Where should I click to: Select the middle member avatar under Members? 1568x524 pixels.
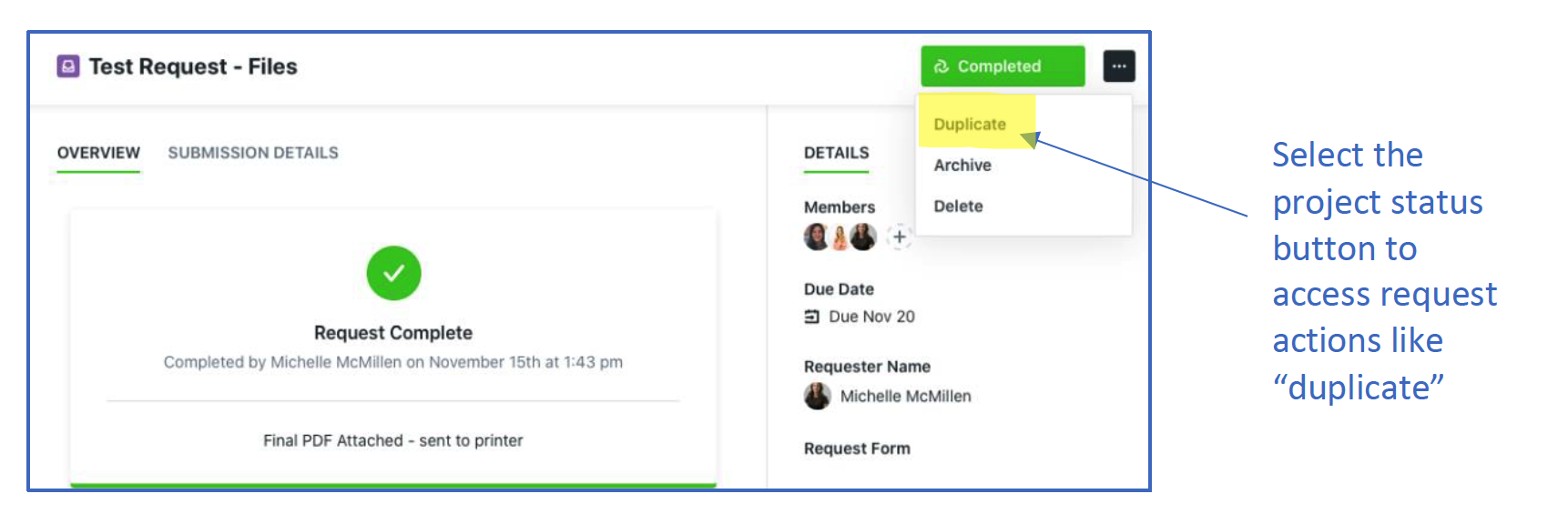(x=840, y=237)
